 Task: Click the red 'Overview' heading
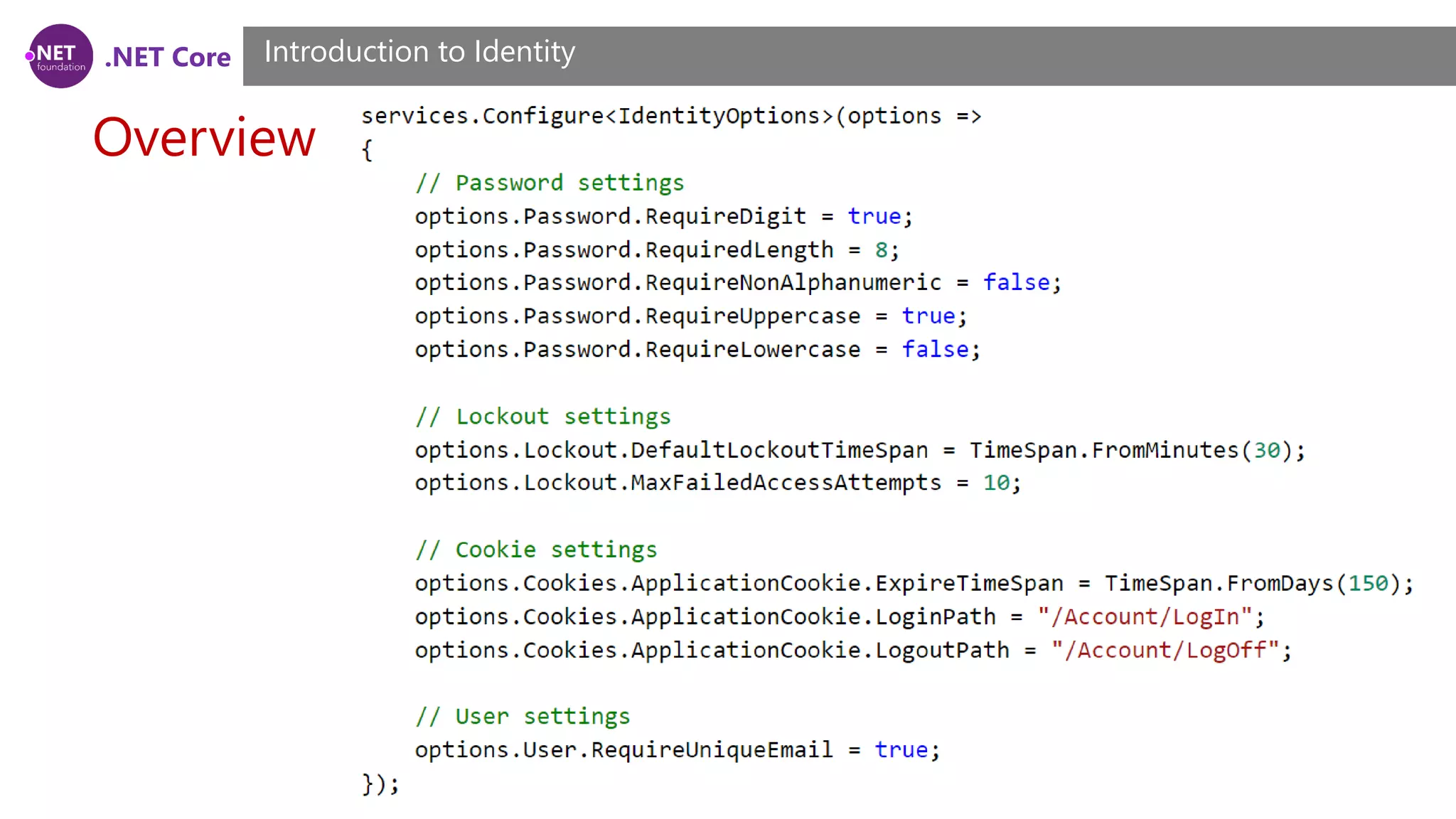[x=204, y=137]
